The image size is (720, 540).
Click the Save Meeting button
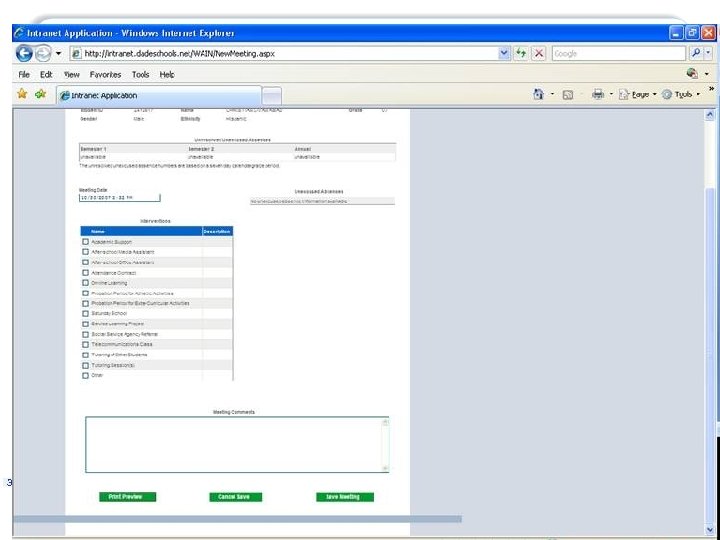(345, 497)
